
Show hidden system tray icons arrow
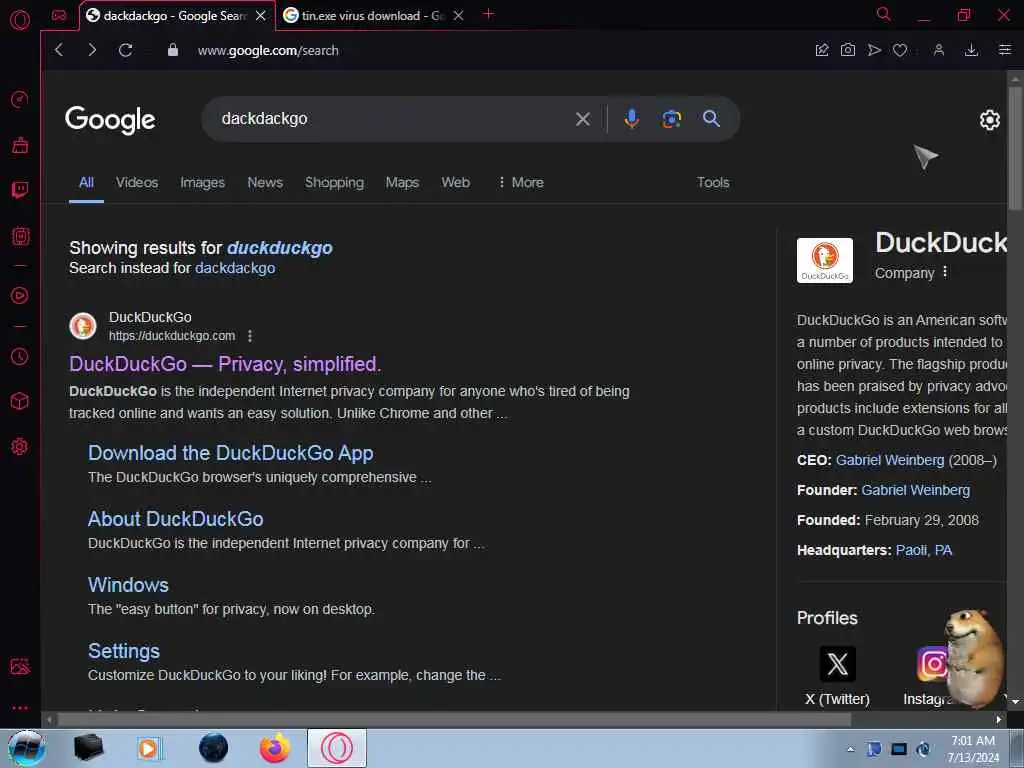[850, 749]
